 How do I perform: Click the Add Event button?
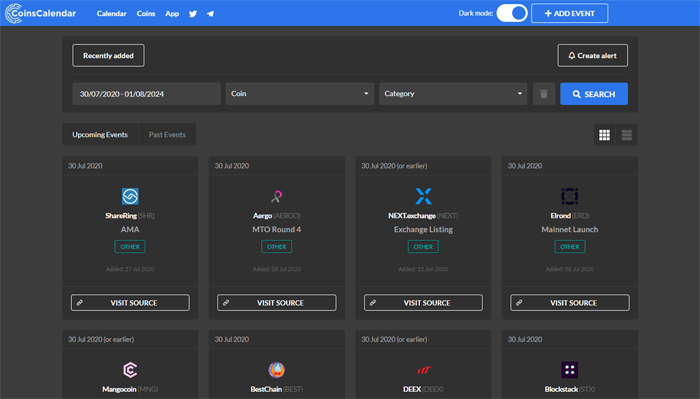(x=570, y=13)
